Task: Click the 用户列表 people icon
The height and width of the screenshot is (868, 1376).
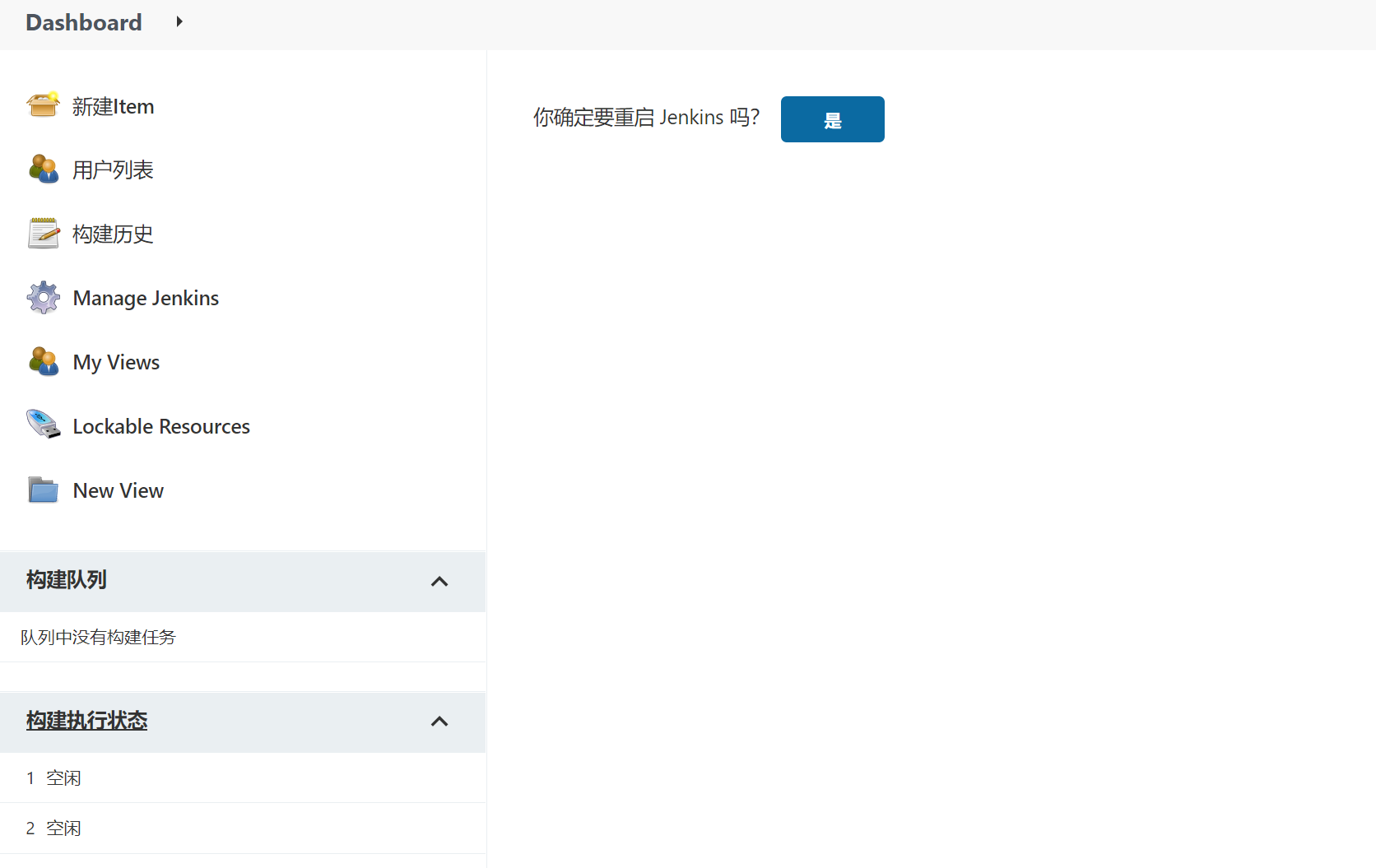Action: 43,169
